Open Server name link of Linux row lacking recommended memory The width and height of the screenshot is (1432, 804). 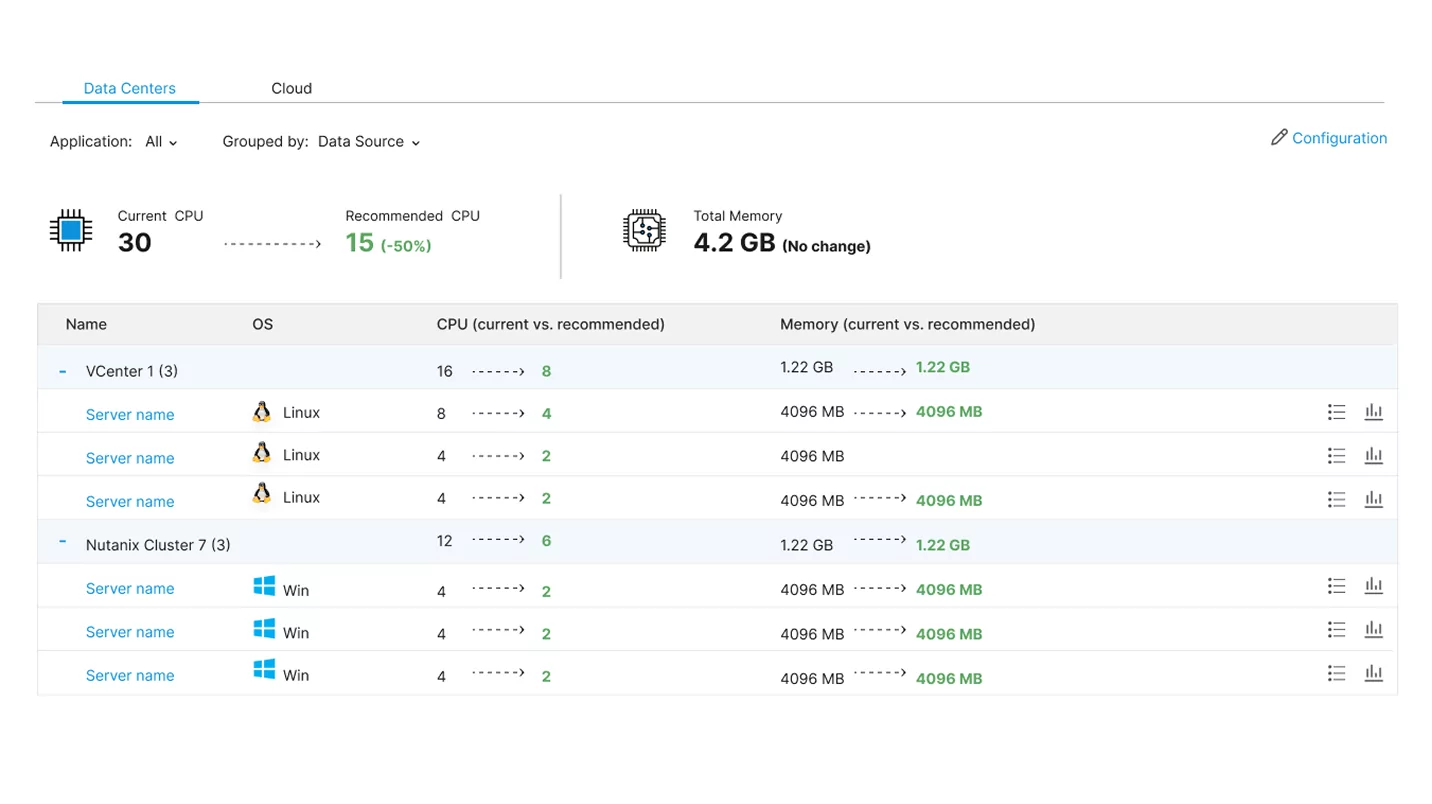coord(130,458)
